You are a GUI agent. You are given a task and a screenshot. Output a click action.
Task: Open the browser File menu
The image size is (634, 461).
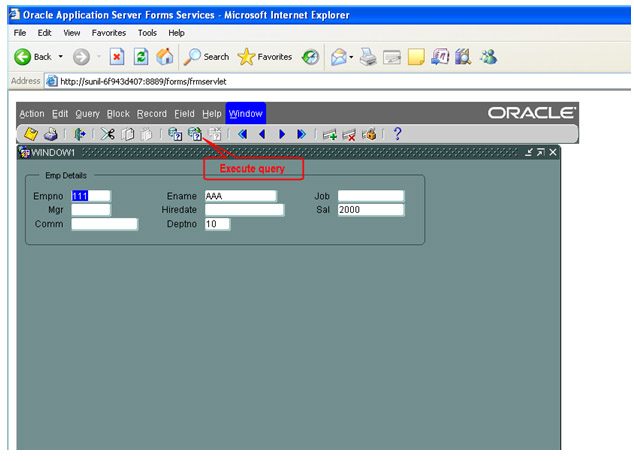[x=20, y=33]
